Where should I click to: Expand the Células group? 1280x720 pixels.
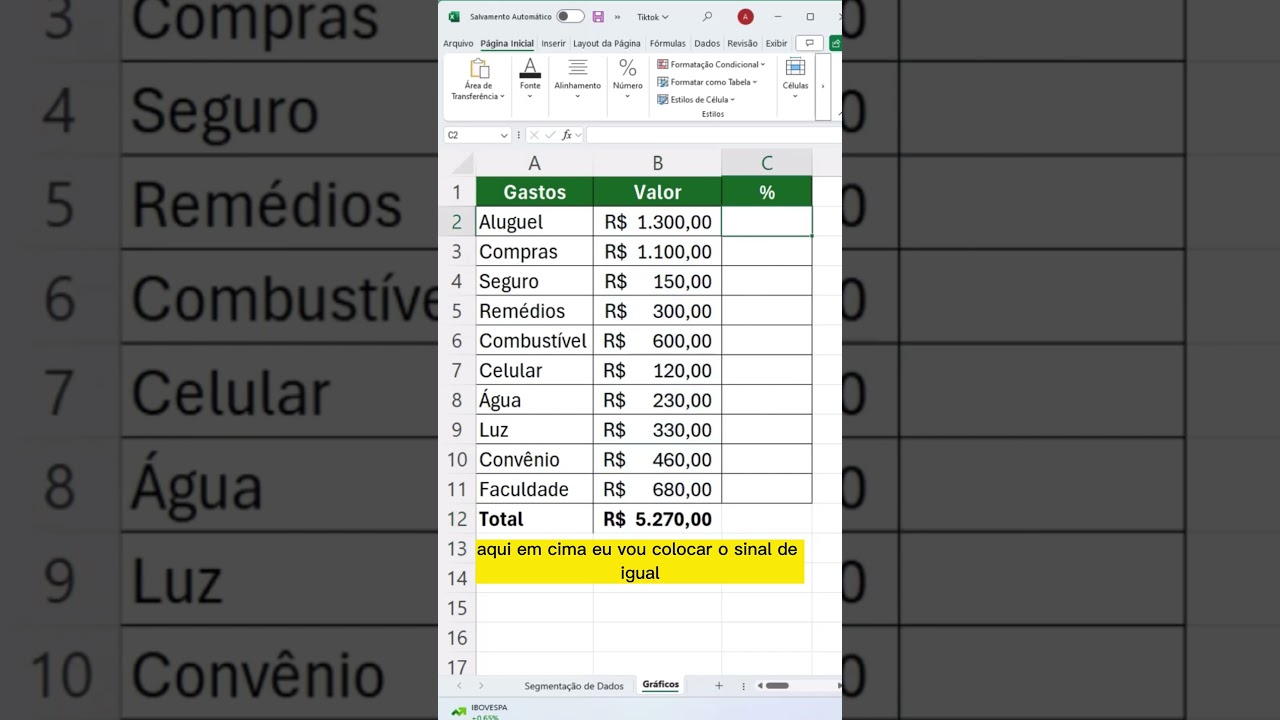click(x=796, y=80)
